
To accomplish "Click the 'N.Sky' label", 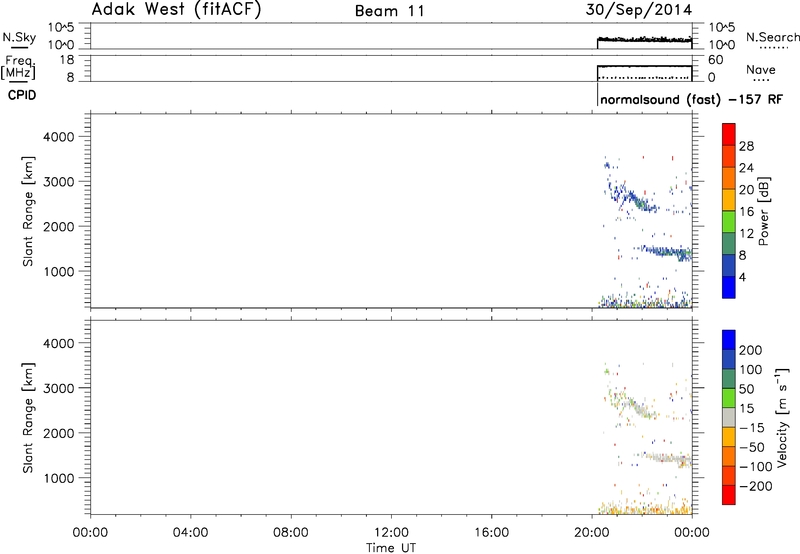I will [19, 37].
